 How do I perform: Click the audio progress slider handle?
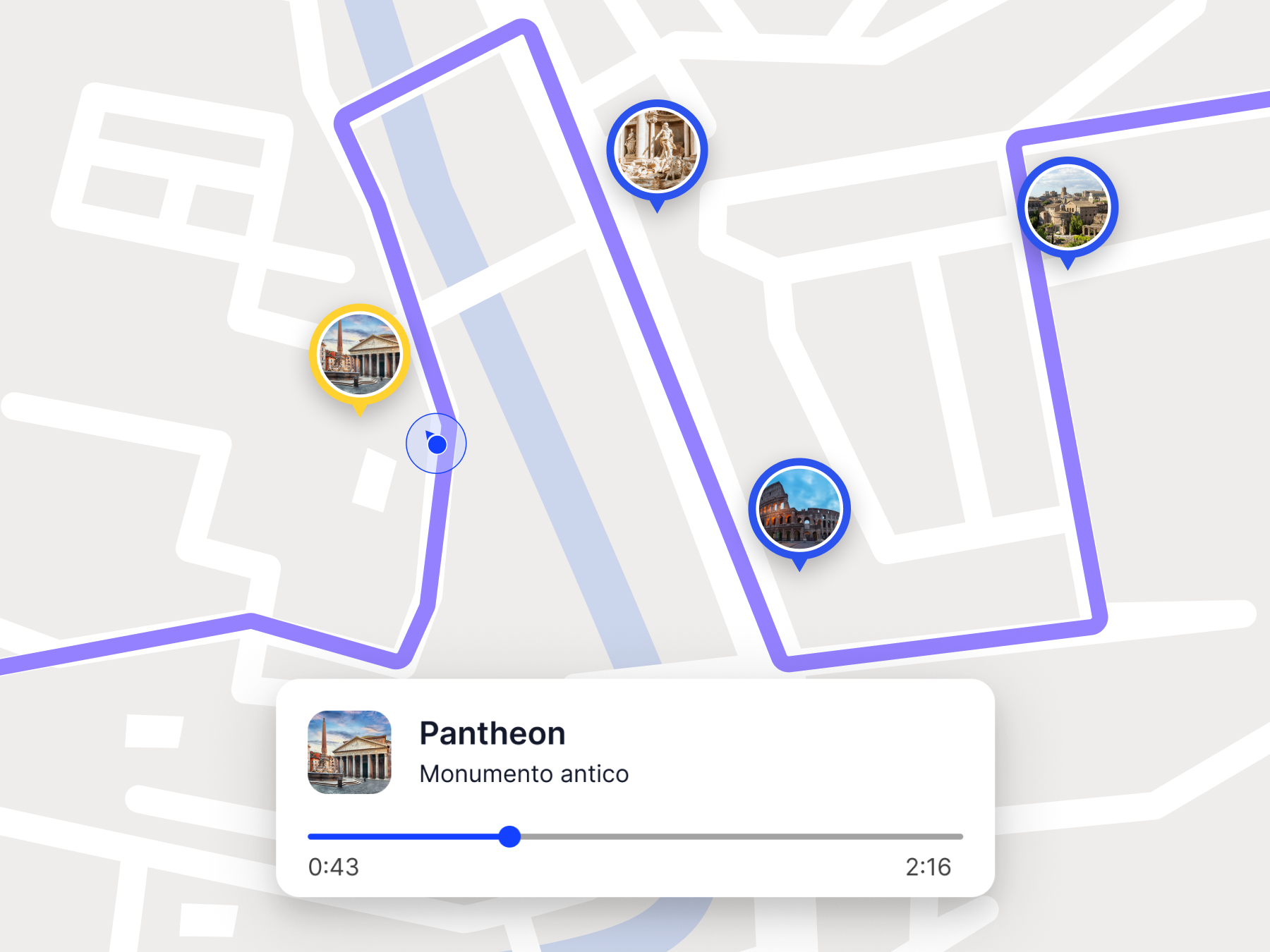point(509,836)
